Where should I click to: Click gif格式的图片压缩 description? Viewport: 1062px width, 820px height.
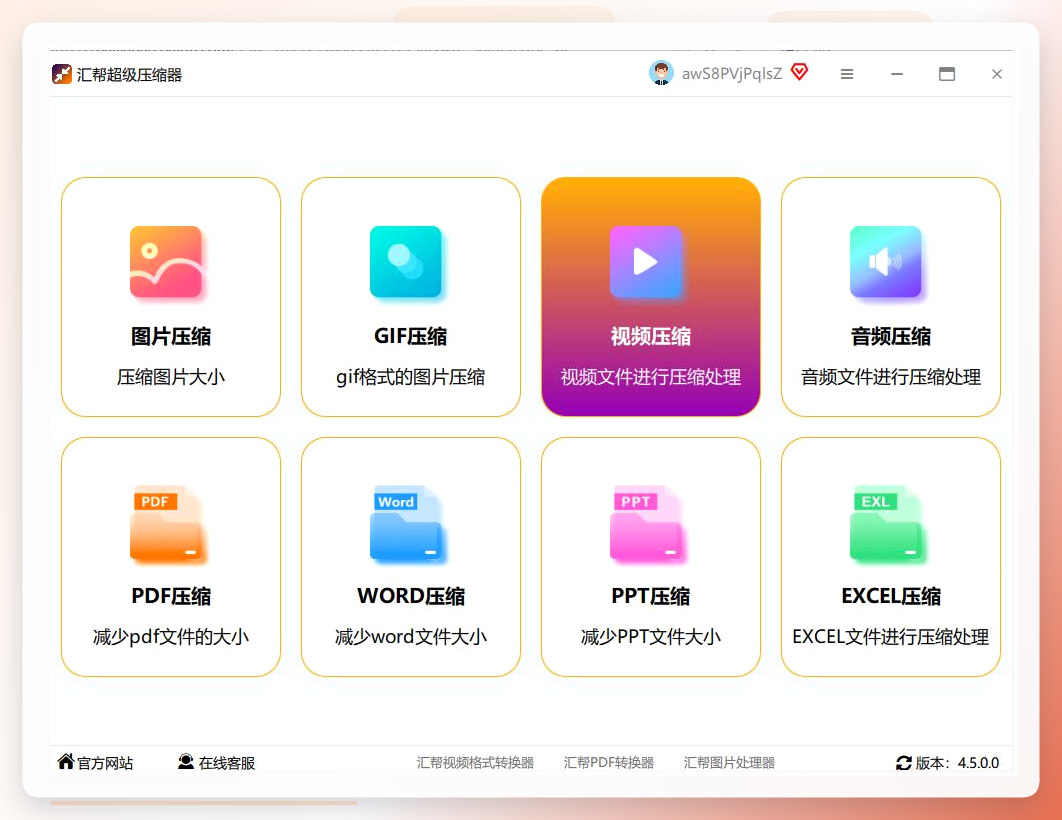(x=410, y=377)
